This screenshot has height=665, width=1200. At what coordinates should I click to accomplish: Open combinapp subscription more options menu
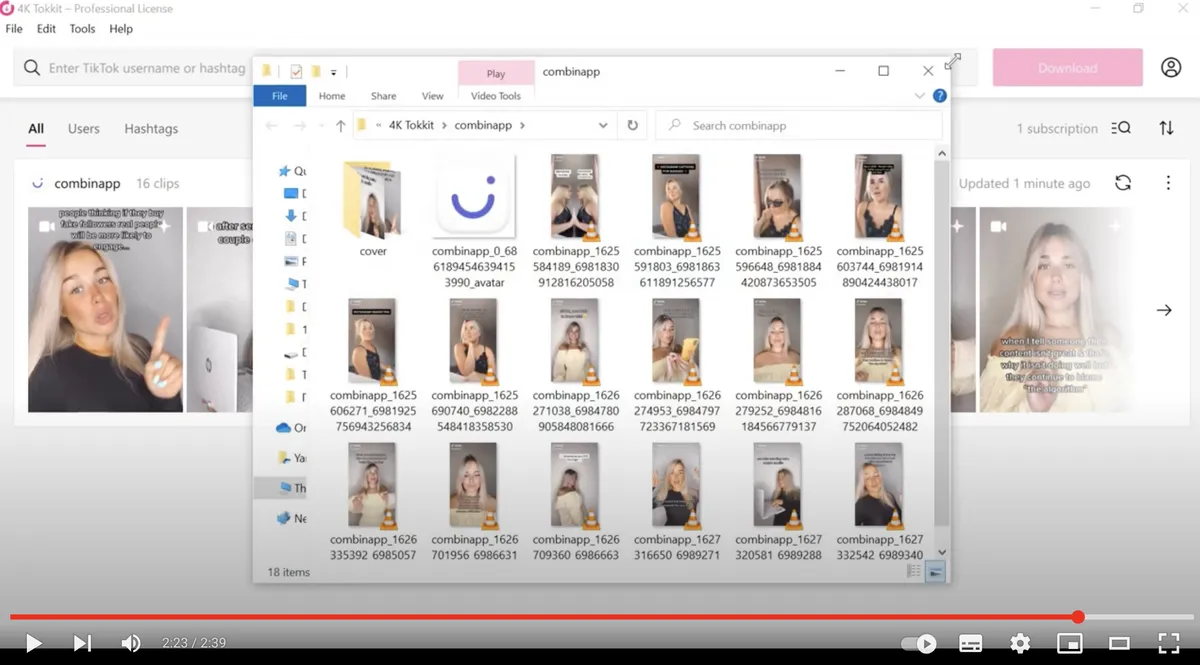[x=1168, y=183]
